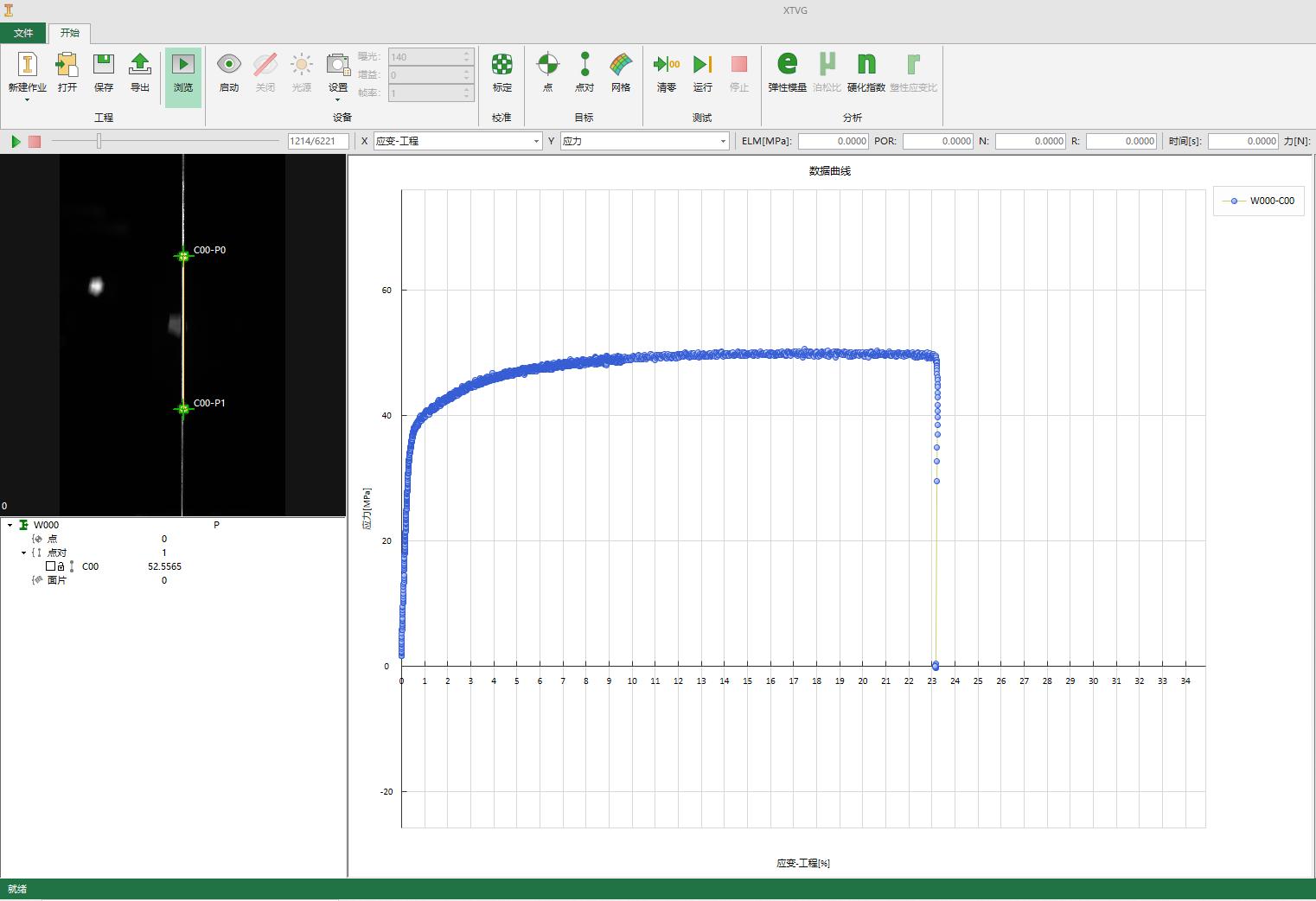
Task: Select the 点对 point-pair target tool
Action: (585, 65)
